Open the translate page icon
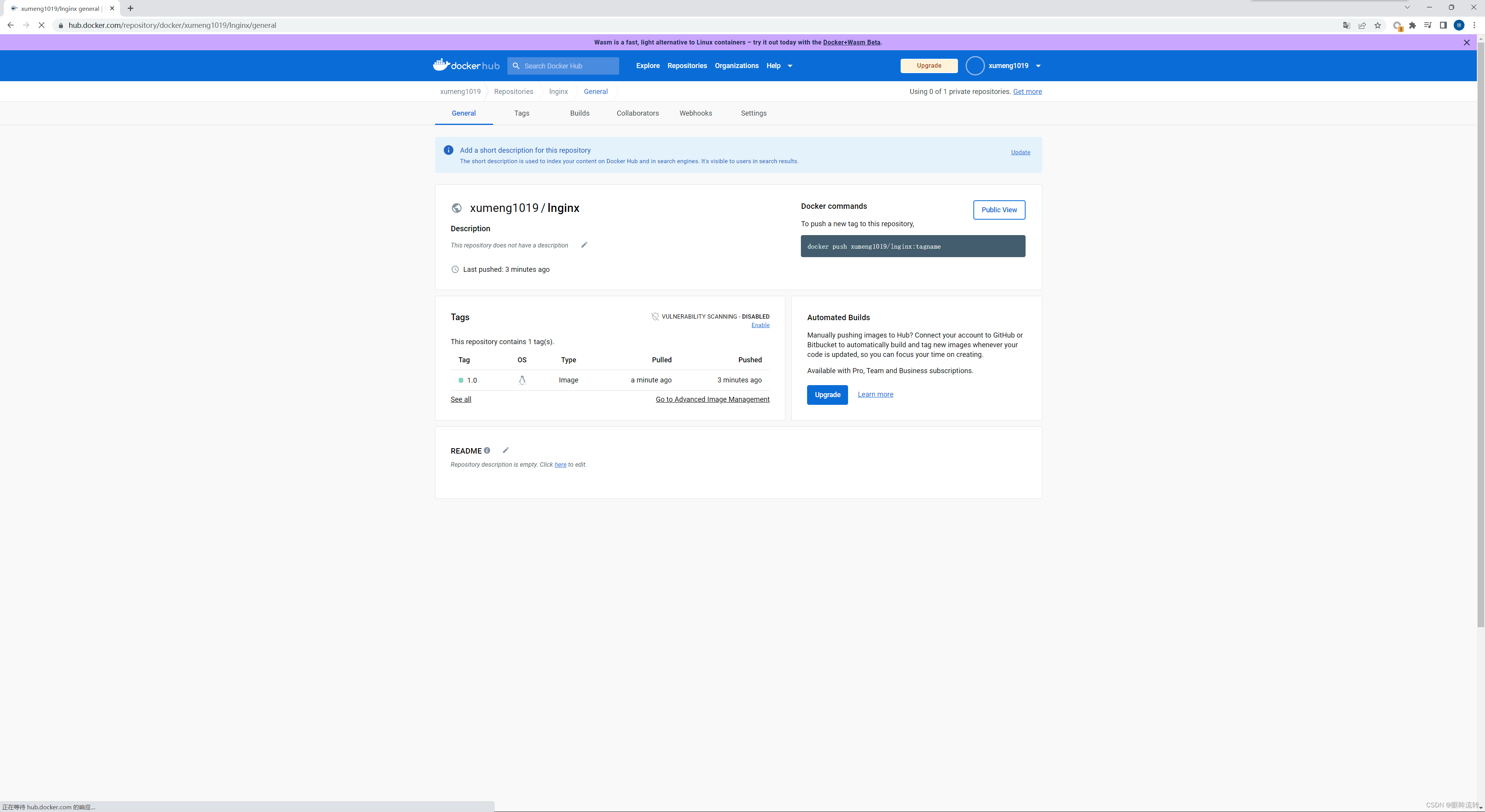Viewport: 1485px width, 812px height. click(x=1347, y=26)
